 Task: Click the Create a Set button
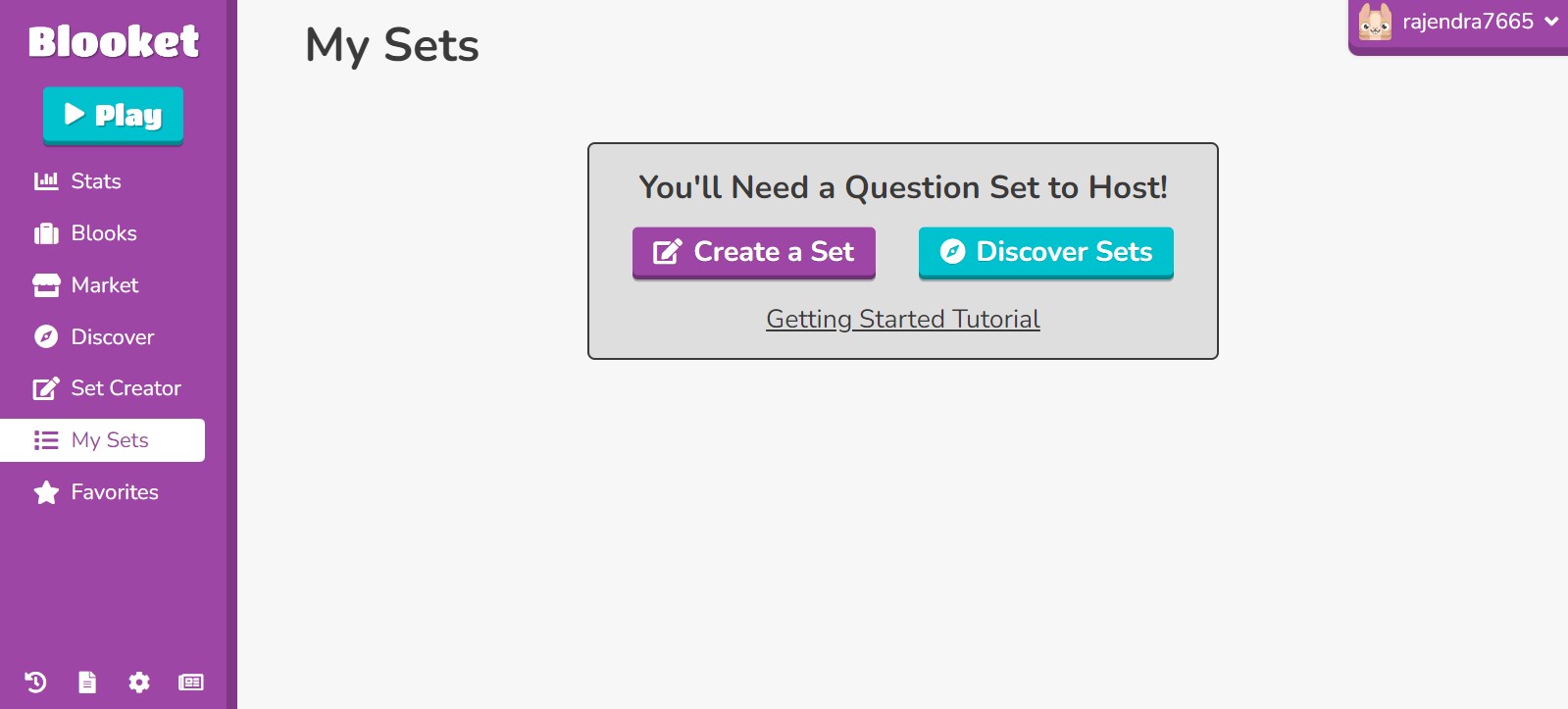tap(753, 252)
